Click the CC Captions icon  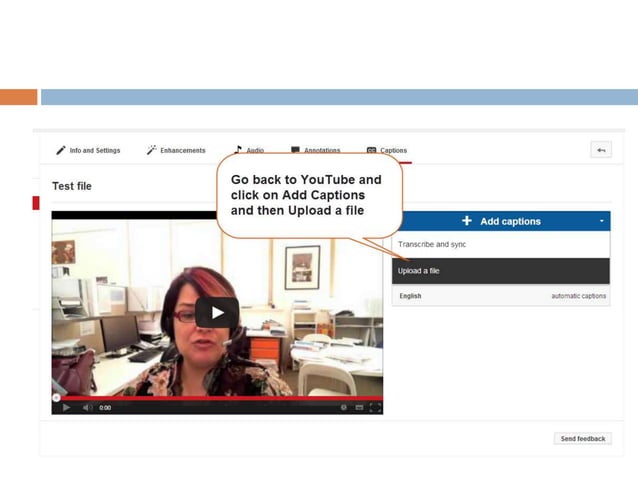tap(371, 151)
